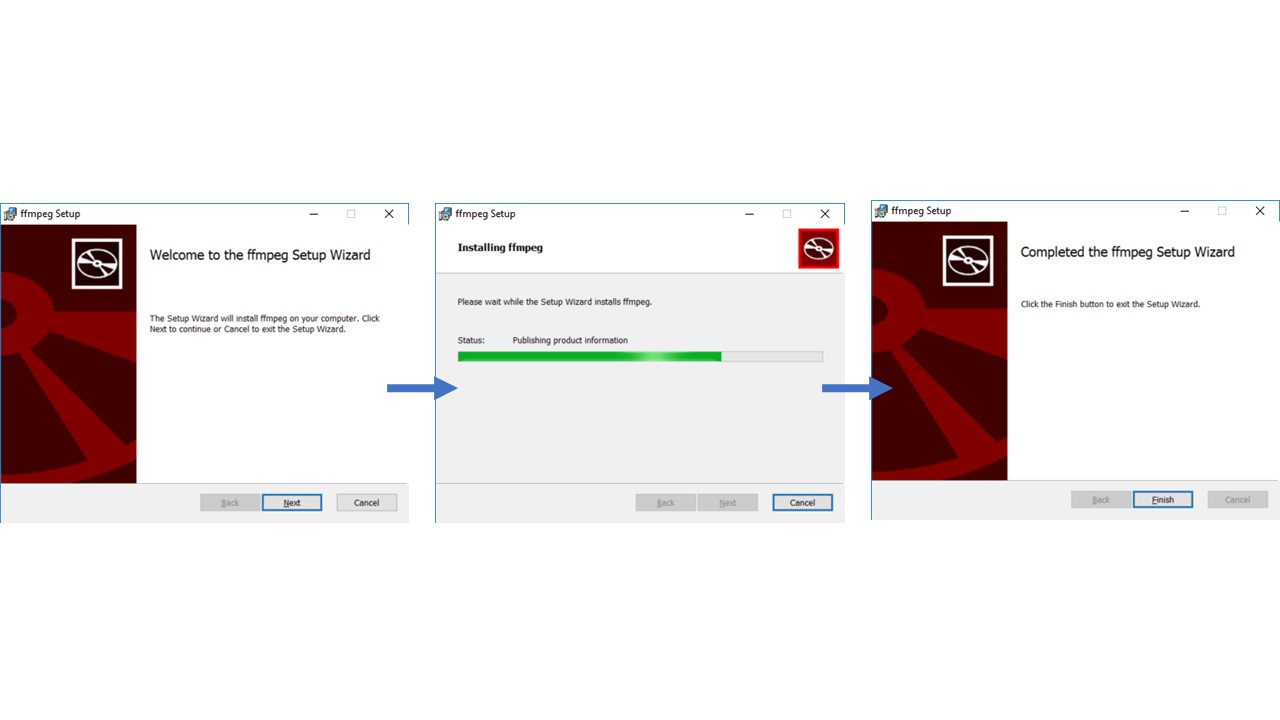Minimize the Installing ffmpeg window
This screenshot has width=1280, height=720.
pos(749,214)
